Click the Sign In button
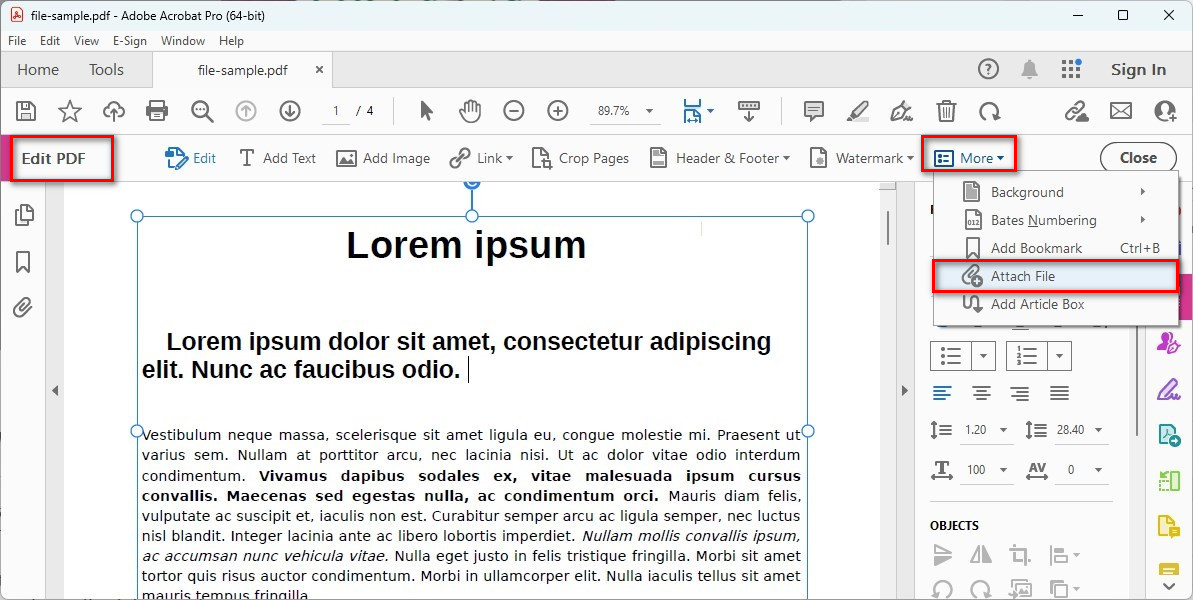 tap(1138, 70)
